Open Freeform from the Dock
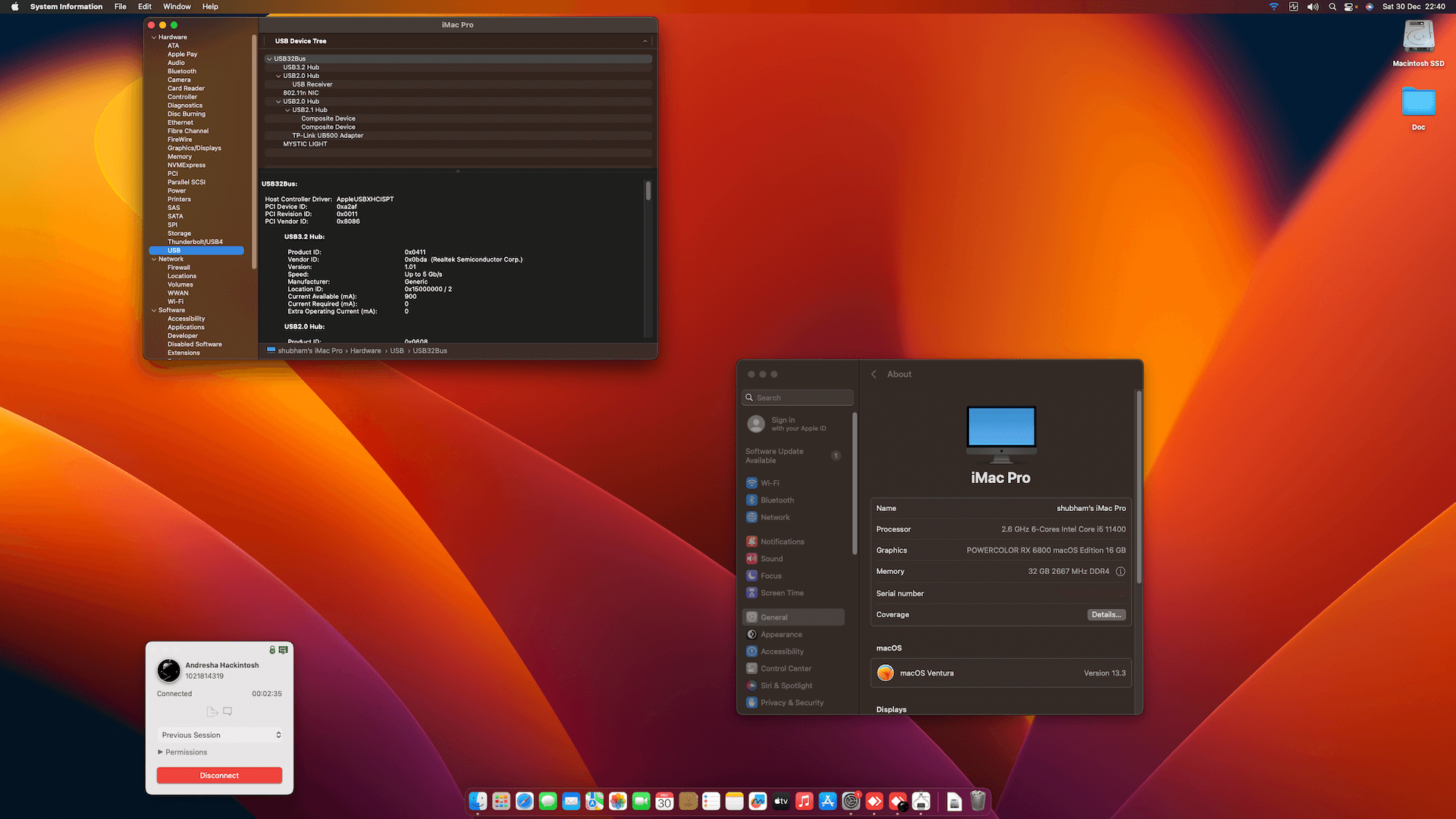1456x819 pixels. pyautogui.click(x=758, y=801)
